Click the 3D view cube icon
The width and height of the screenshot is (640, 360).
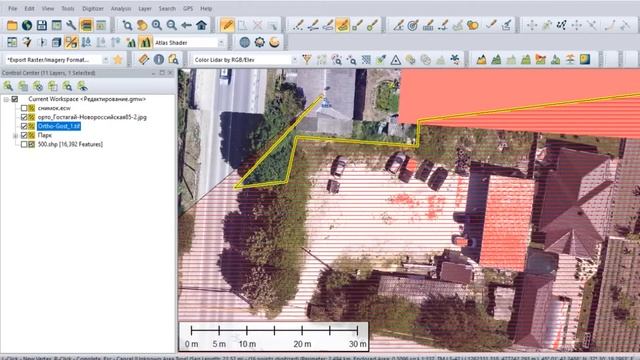[x=56, y=42]
